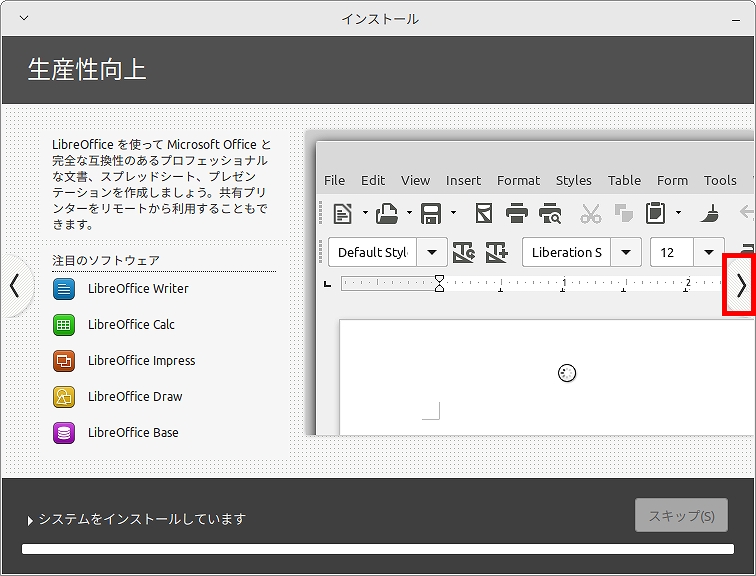756x576 pixels.
Task: Click the システムをインストールしています status text
Action: [x=142, y=519]
